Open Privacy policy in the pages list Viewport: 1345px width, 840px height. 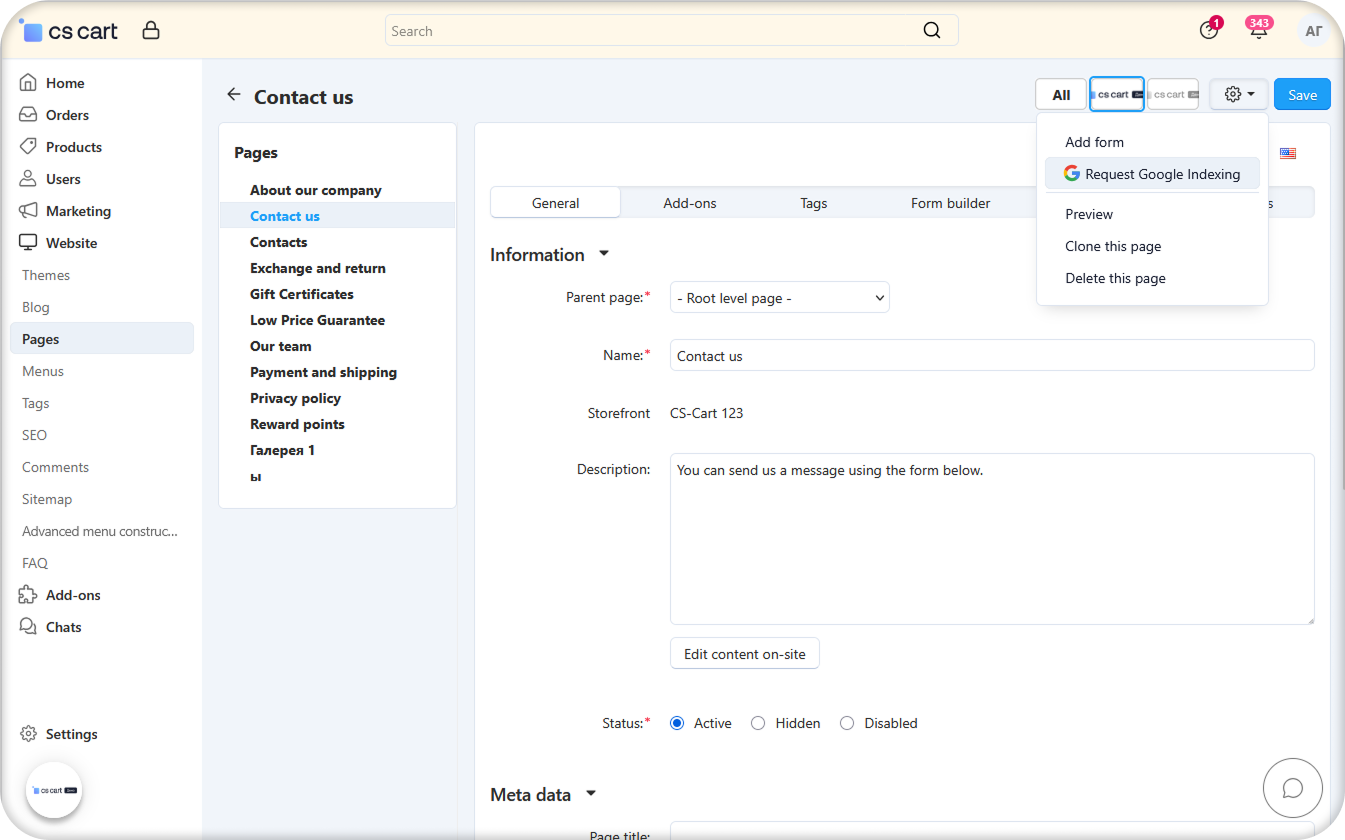[x=295, y=398]
